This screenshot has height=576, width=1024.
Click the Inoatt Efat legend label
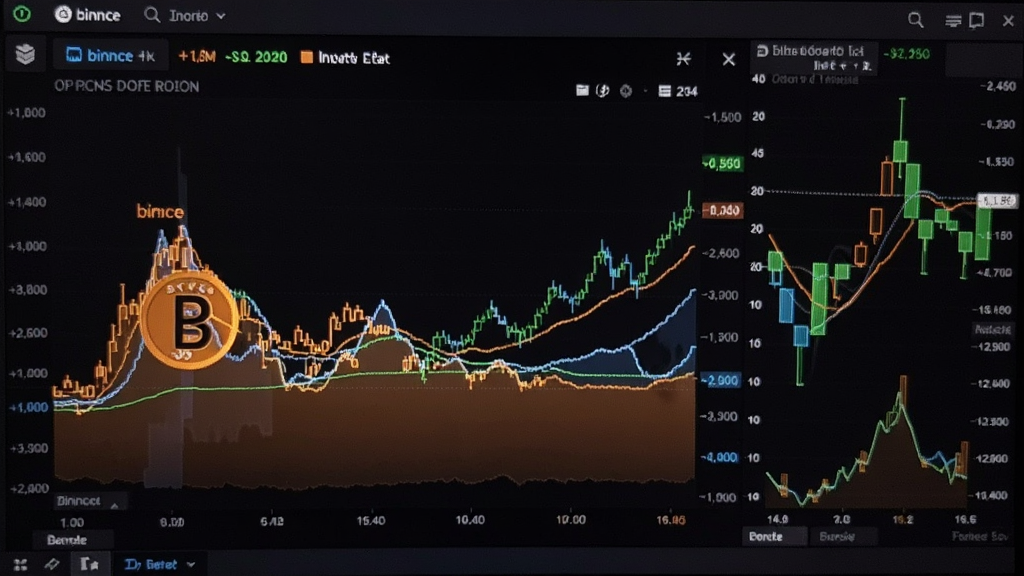[354, 58]
